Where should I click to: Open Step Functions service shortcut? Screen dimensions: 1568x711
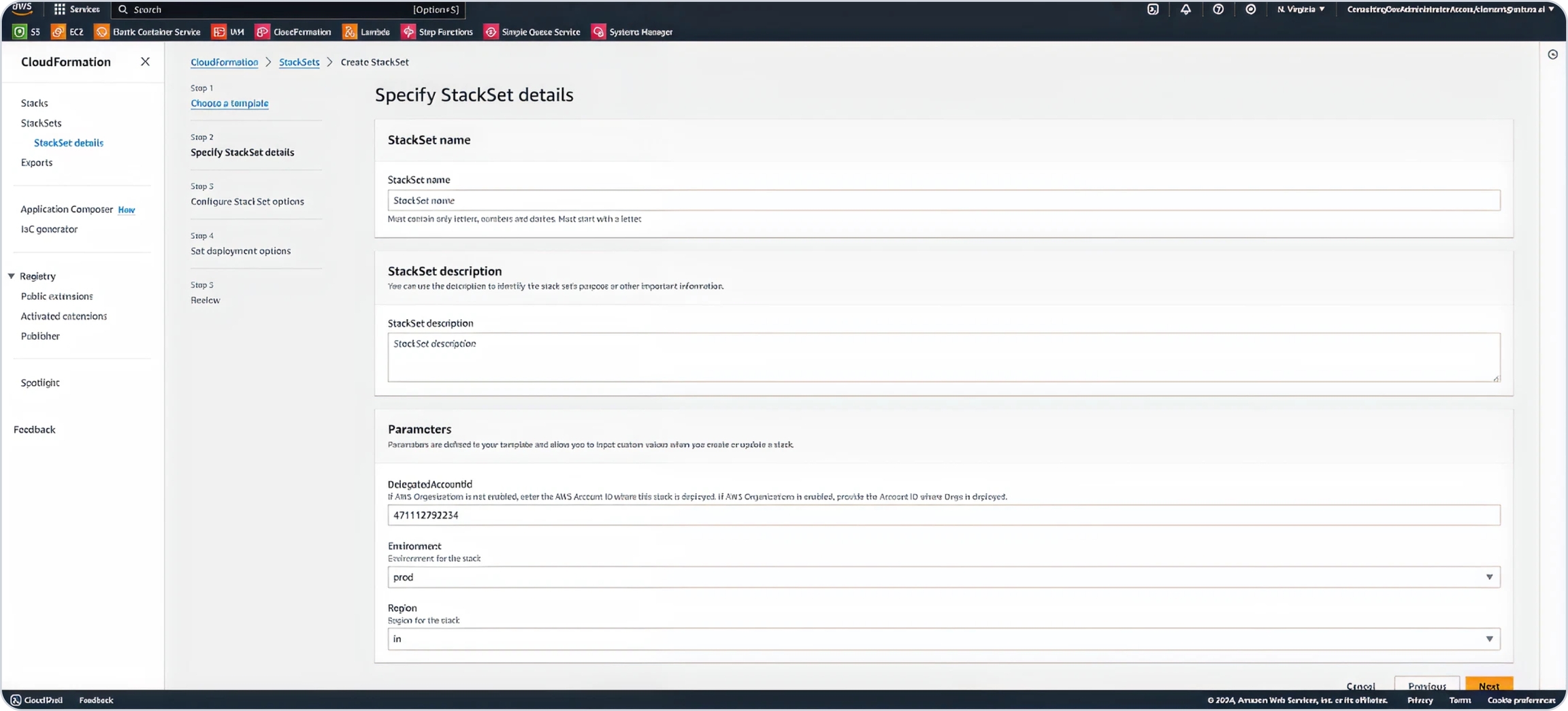tap(437, 32)
